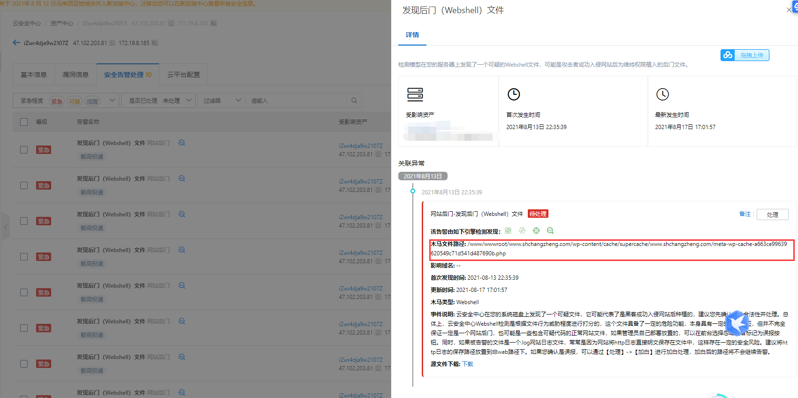Viewport: 798px width, 398px height.
Task: Open the 云安全中心 breadcrumb link
Action: [27, 23]
